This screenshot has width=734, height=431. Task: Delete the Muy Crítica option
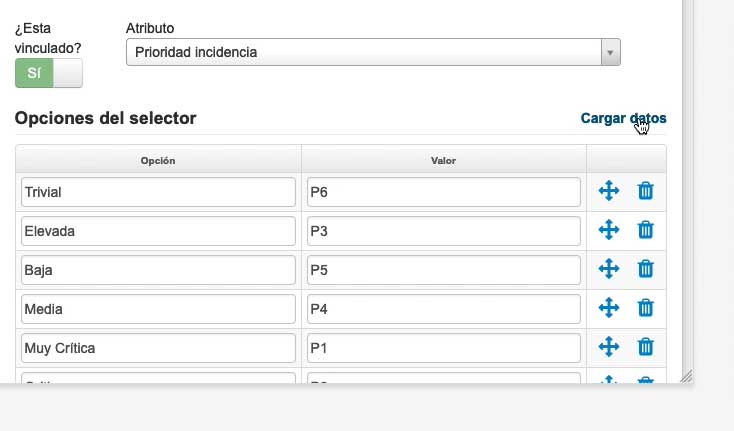click(x=646, y=347)
